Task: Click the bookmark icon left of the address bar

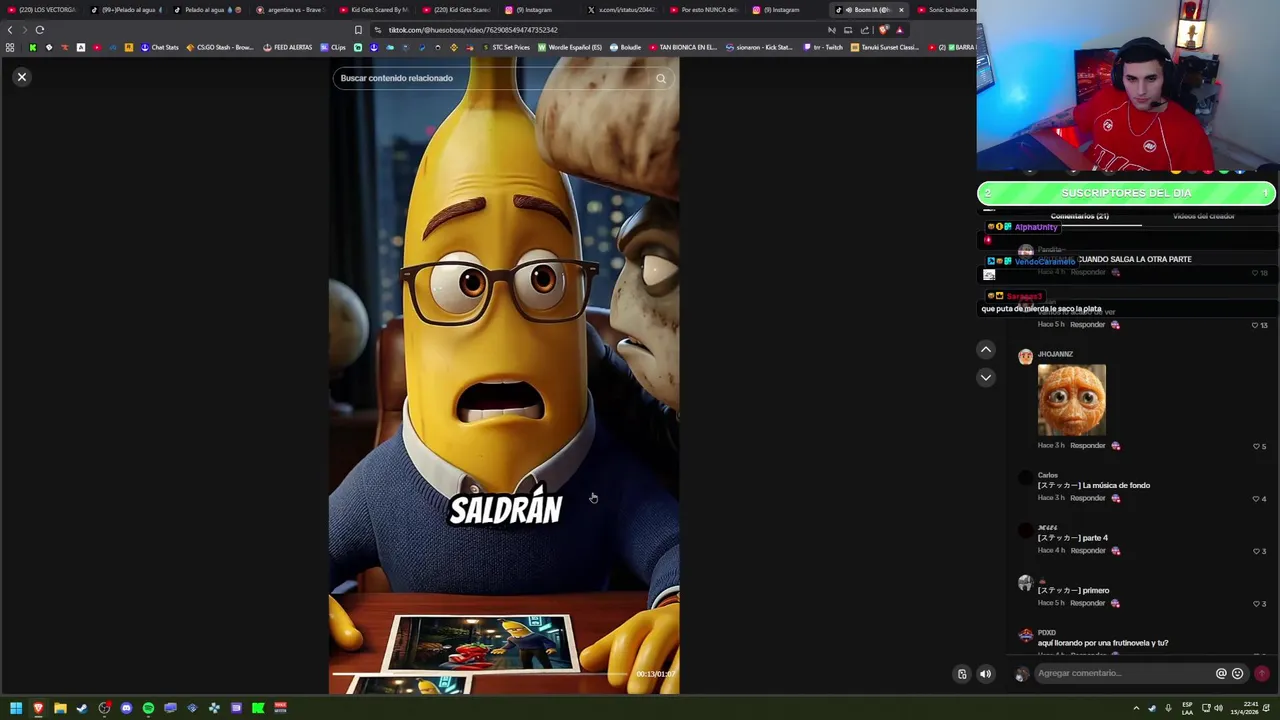Action: tap(358, 30)
